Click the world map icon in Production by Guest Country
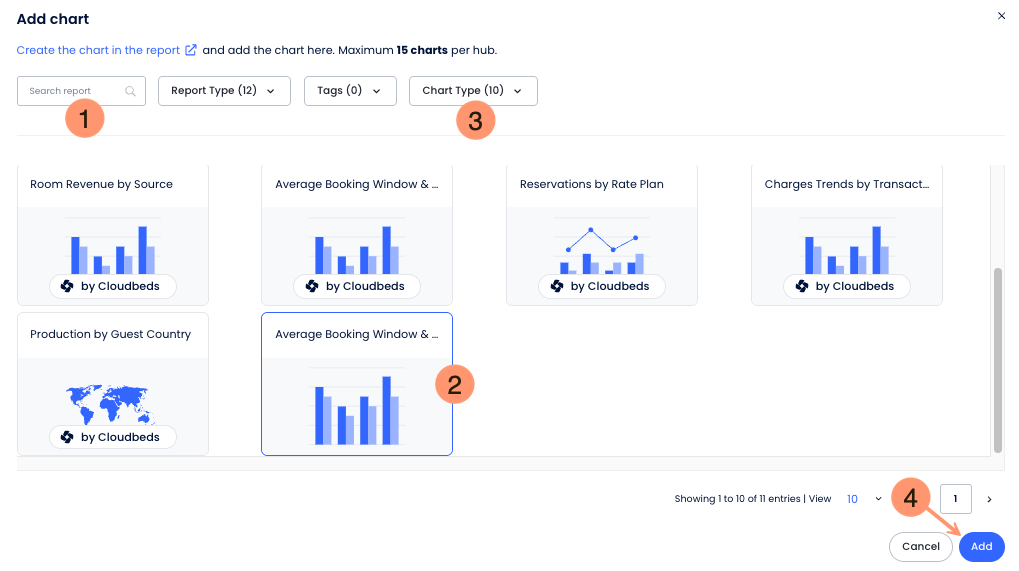1019x571 pixels. click(x=110, y=405)
